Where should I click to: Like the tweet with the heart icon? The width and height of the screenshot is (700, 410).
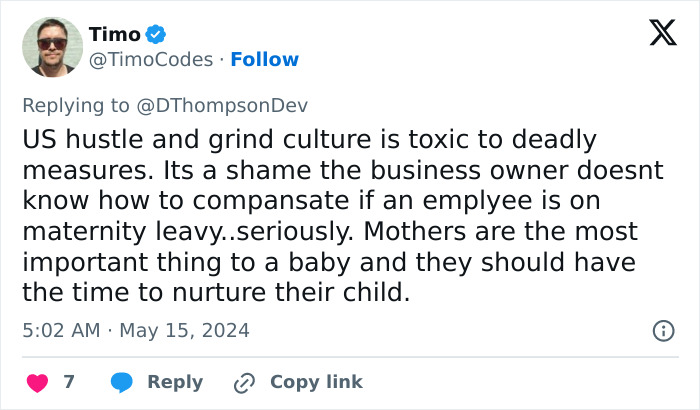tap(36, 382)
